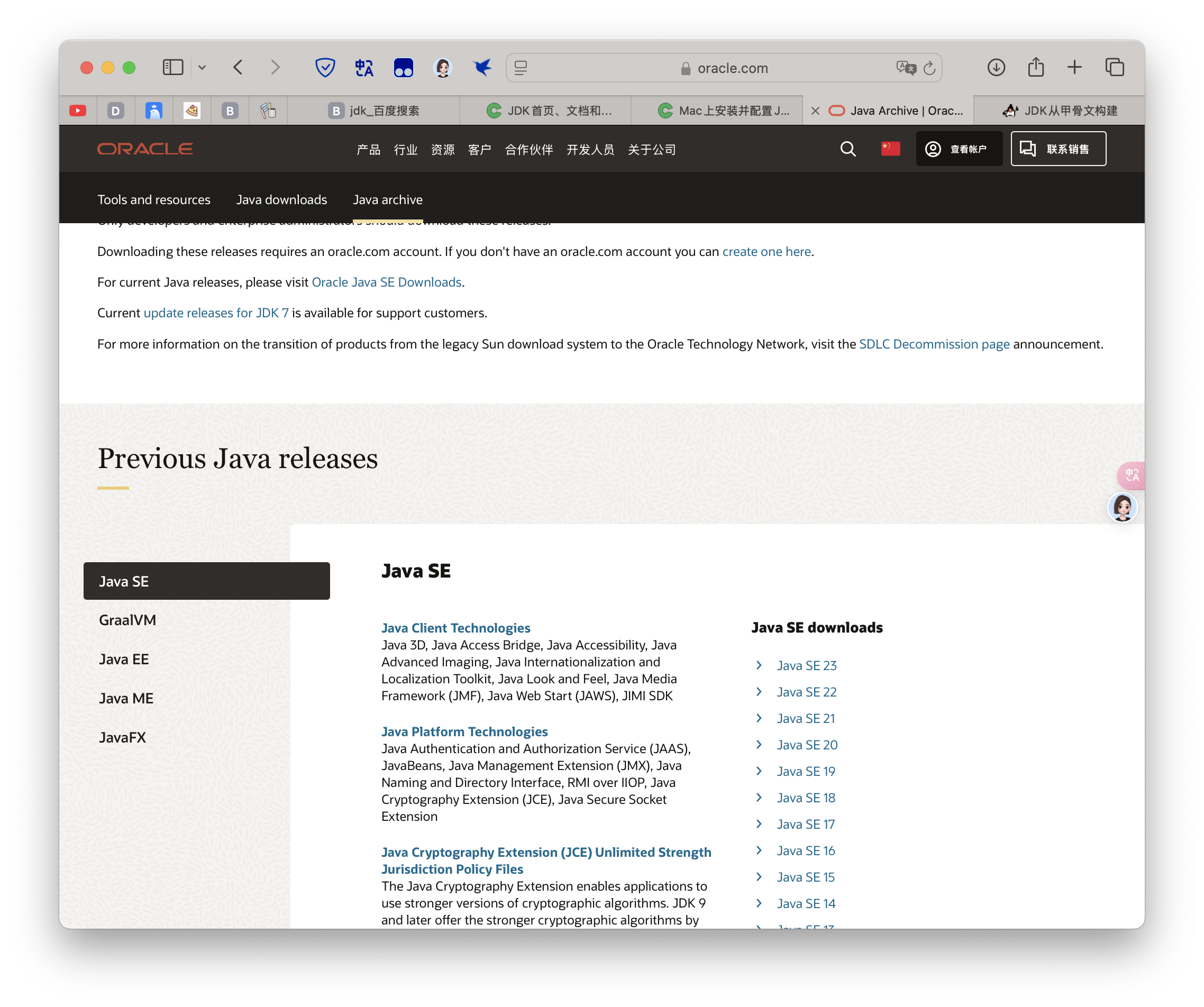
Task: Open the 客户 menu
Action: click(x=479, y=150)
